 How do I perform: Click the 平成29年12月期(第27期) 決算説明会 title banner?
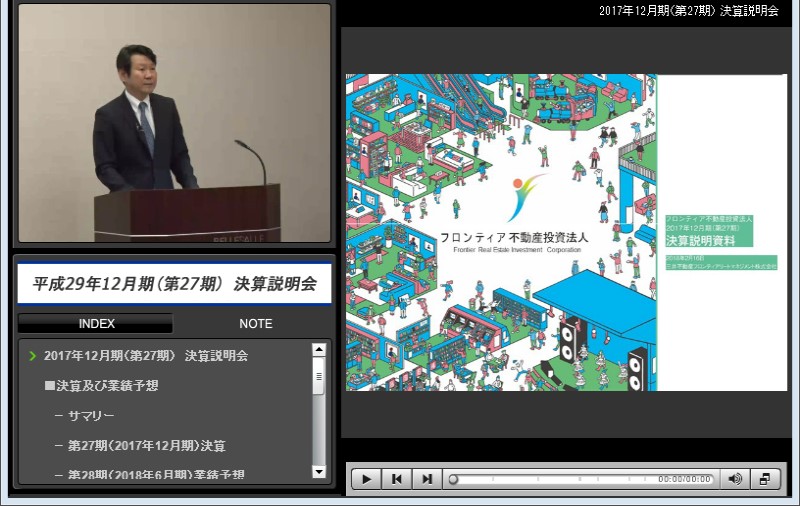point(174,284)
